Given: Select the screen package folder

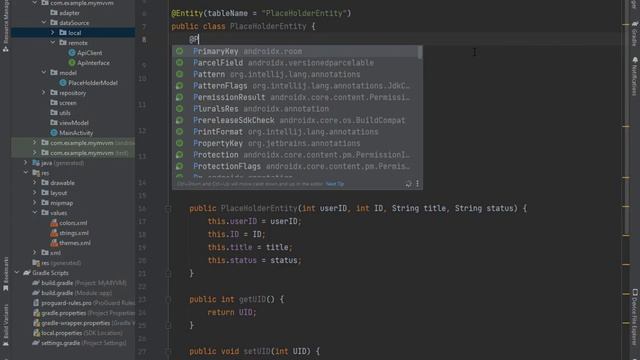Looking at the screenshot, I should coord(63,103).
